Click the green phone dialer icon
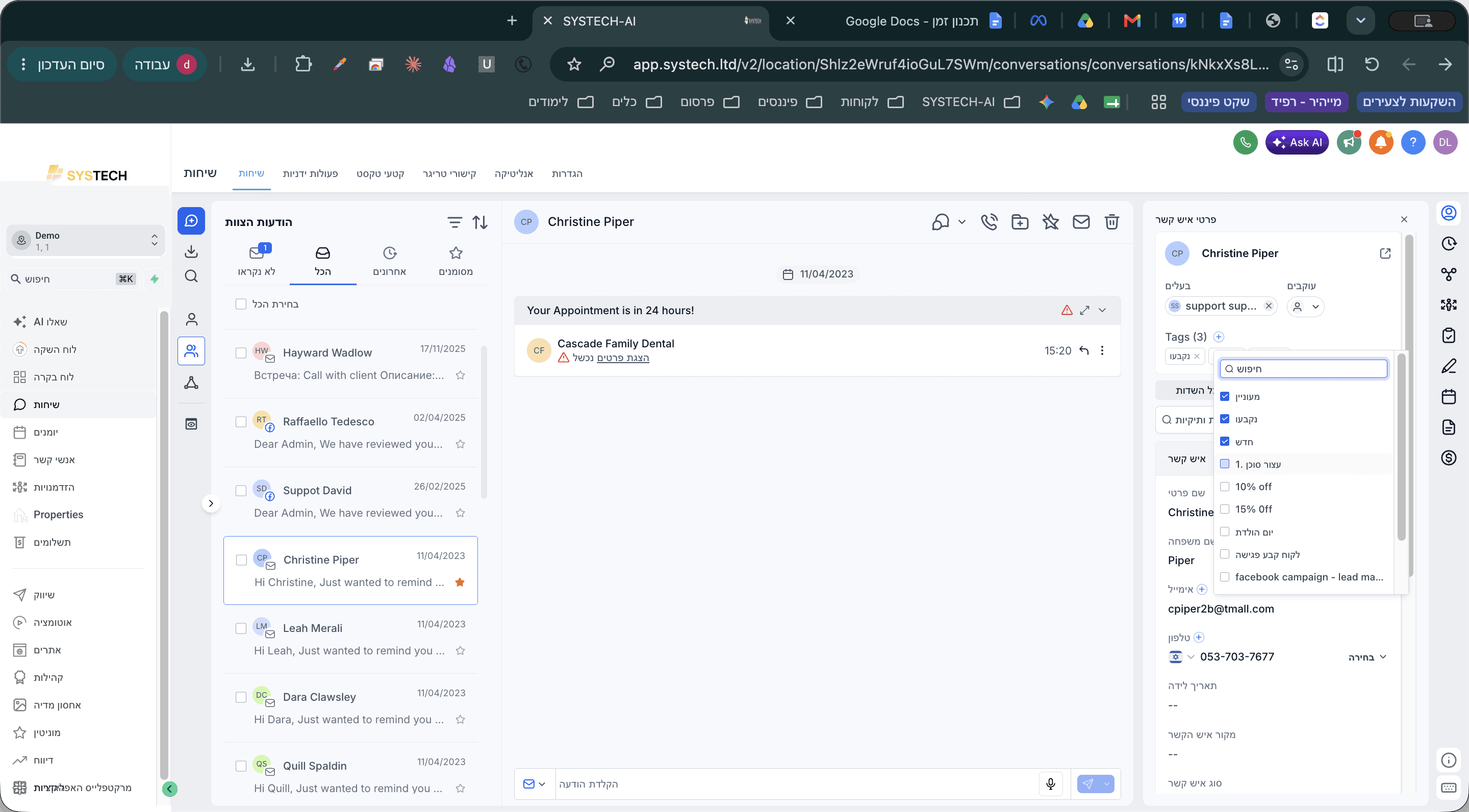This screenshot has height=812, width=1469. click(1245, 142)
